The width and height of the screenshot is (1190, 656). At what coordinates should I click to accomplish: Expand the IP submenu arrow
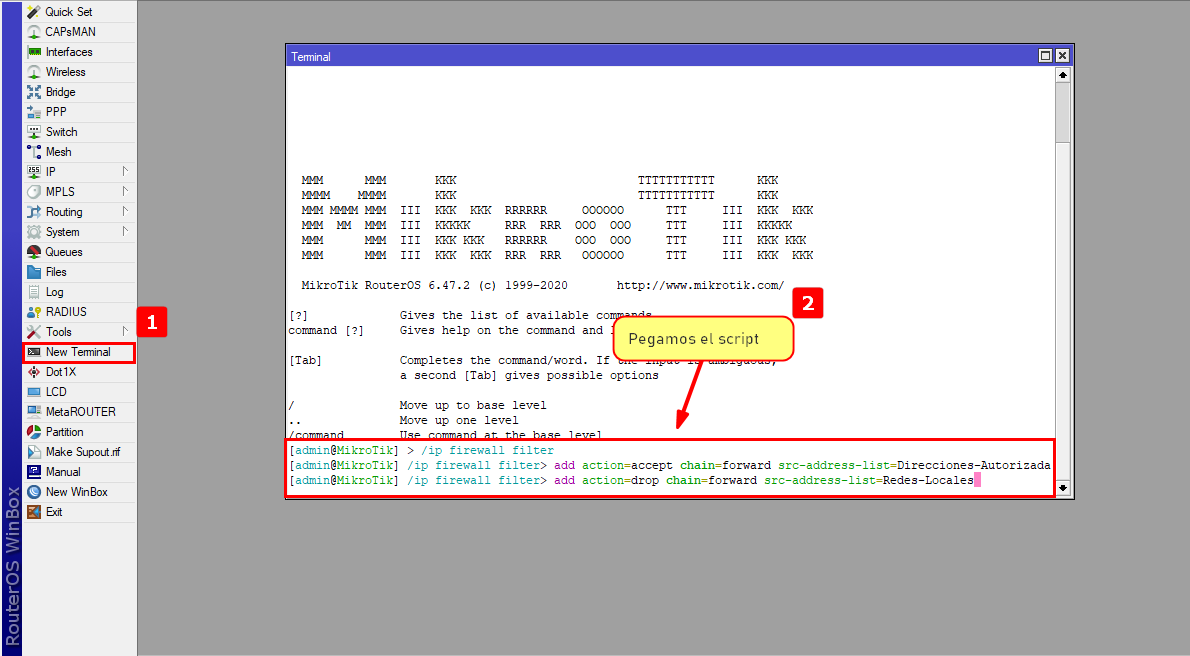[x=125, y=171]
